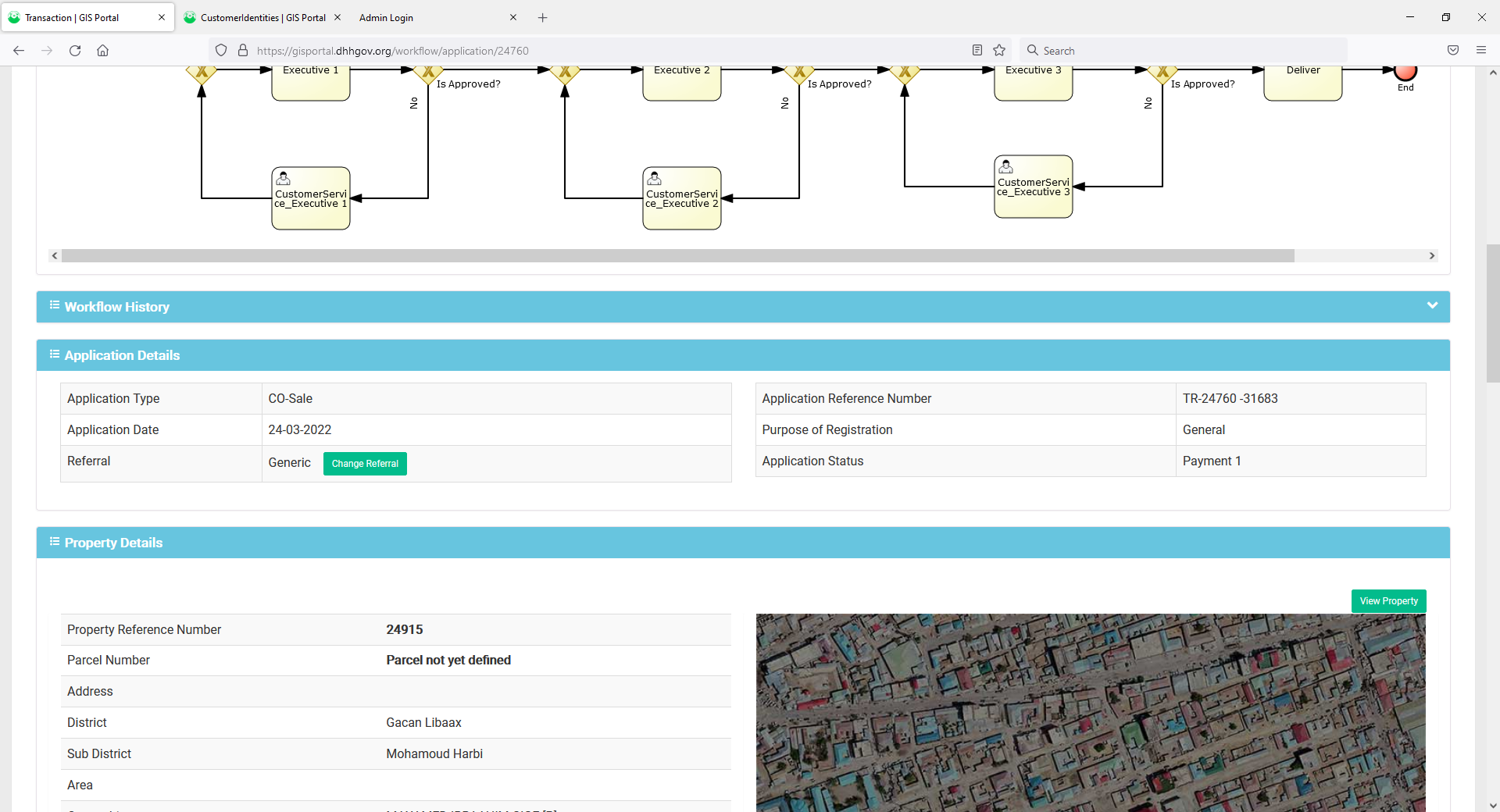Click the Application Details header
This screenshot has width=1500, height=812.
(743, 355)
